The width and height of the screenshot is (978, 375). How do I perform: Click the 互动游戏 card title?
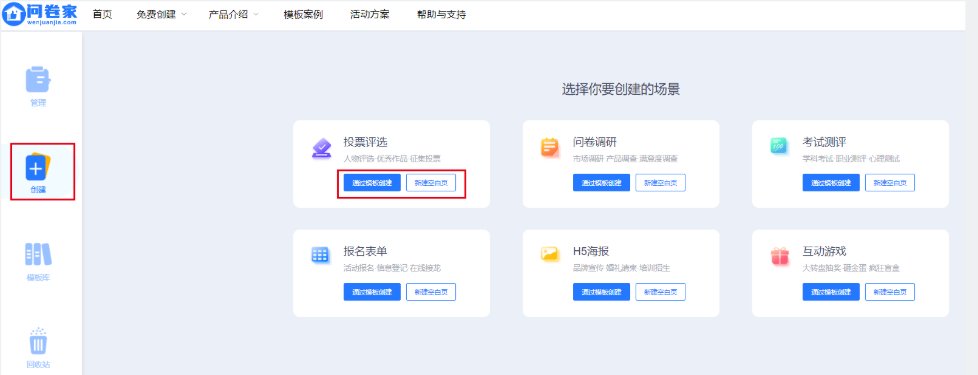click(825, 251)
